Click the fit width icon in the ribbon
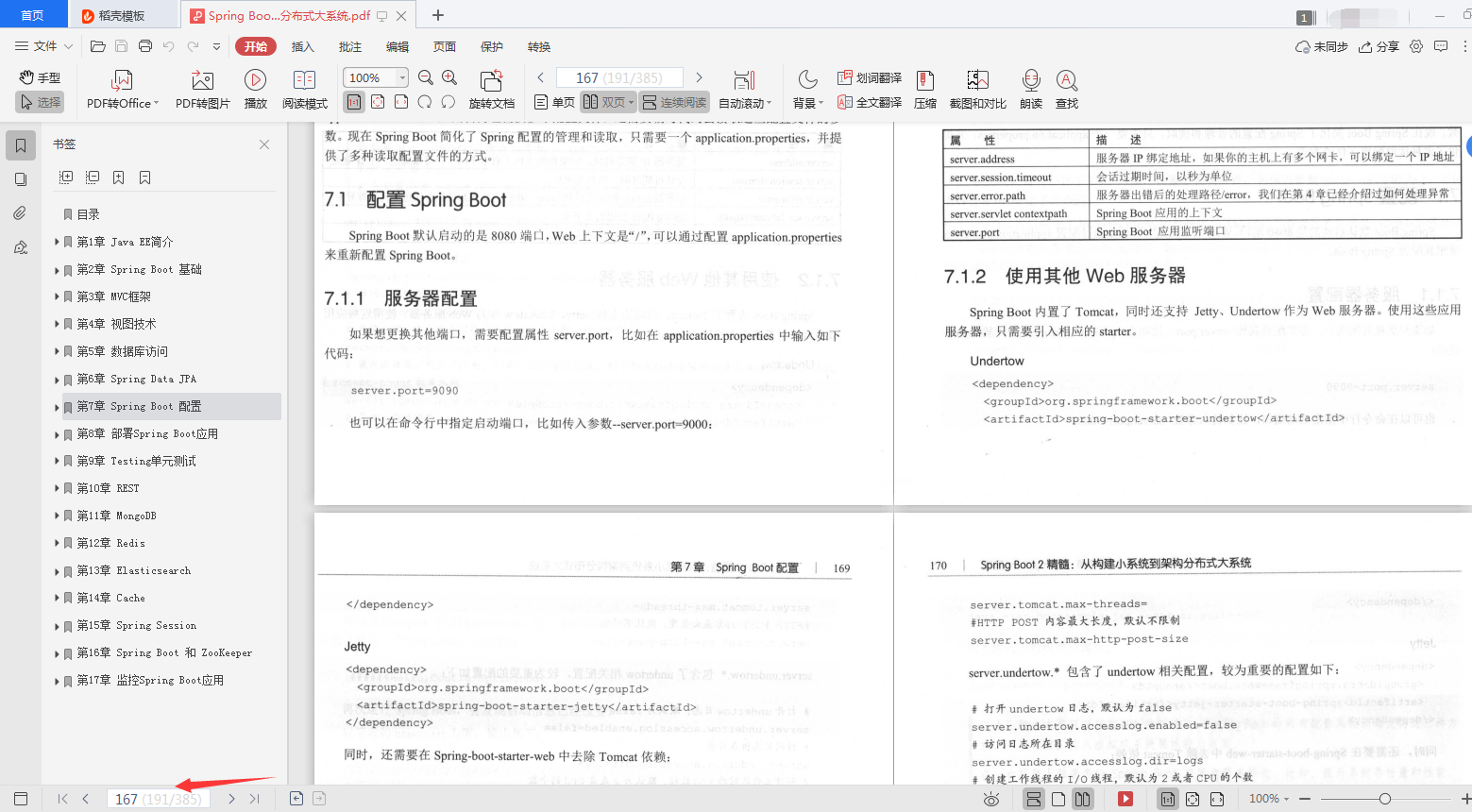The image size is (1472, 812). point(401,102)
